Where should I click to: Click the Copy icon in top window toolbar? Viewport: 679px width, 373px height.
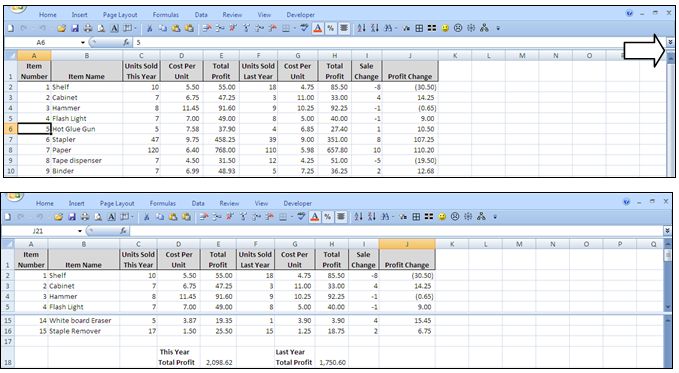pos(162,28)
